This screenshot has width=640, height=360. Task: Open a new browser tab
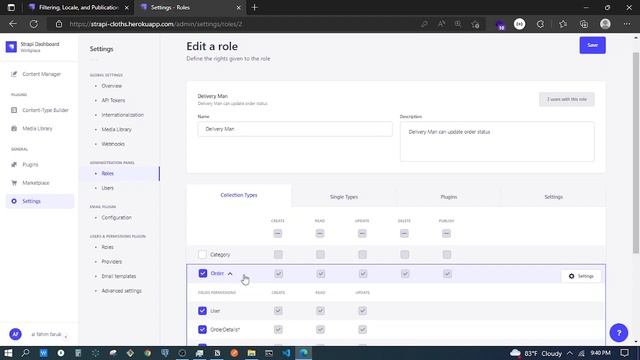coord(255,7)
